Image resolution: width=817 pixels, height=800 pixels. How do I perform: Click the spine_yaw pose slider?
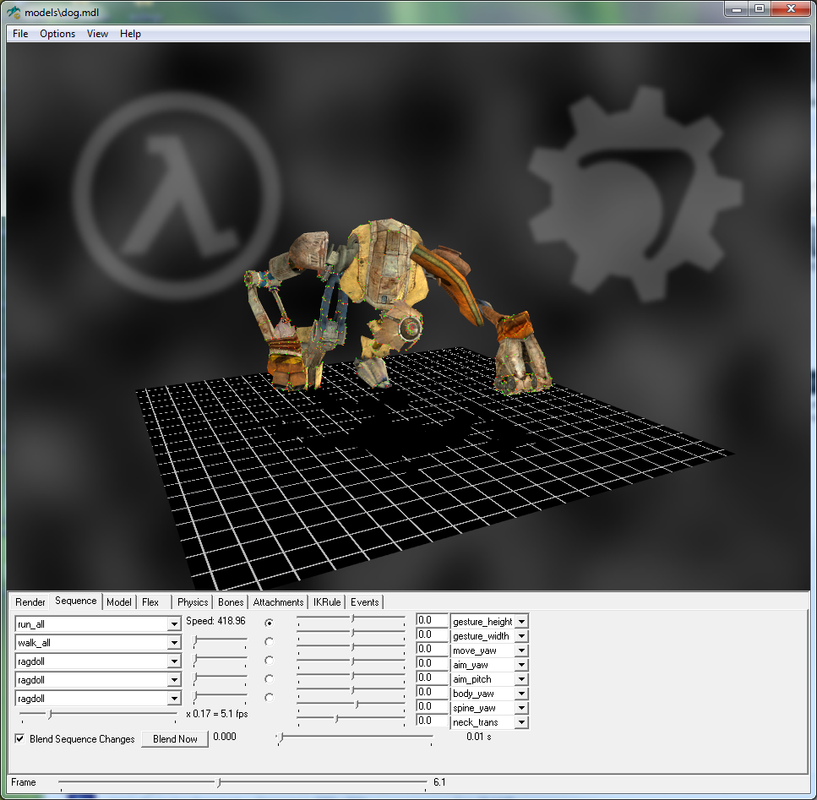351,705
